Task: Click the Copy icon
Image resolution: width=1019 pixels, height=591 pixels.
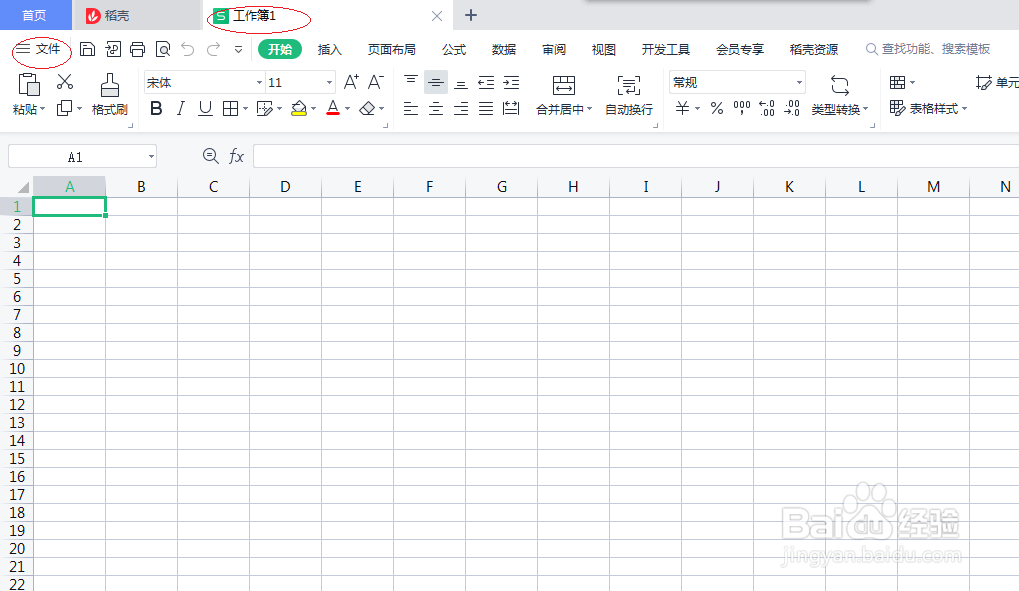Action: coord(64,109)
